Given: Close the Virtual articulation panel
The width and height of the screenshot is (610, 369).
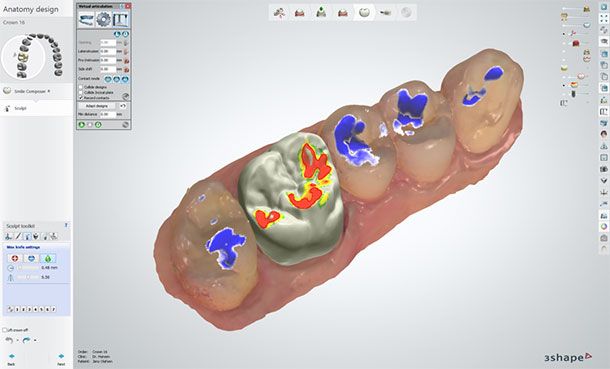Looking at the screenshot, I should [128, 6].
